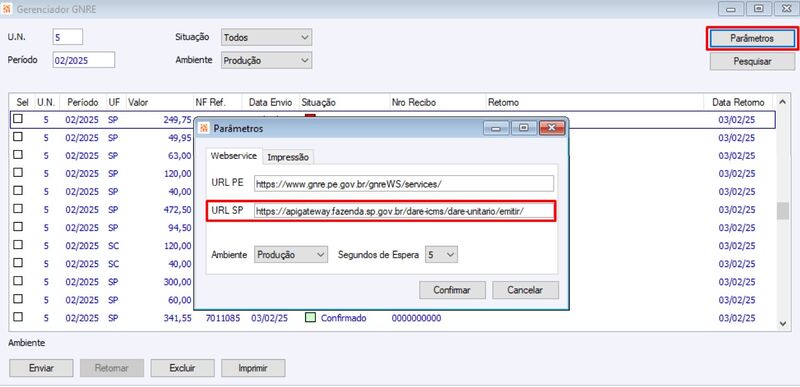Click the Data Retorno date in the 300,00 row
The height and width of the screenshot is (387, 800).
pos(737,282)
